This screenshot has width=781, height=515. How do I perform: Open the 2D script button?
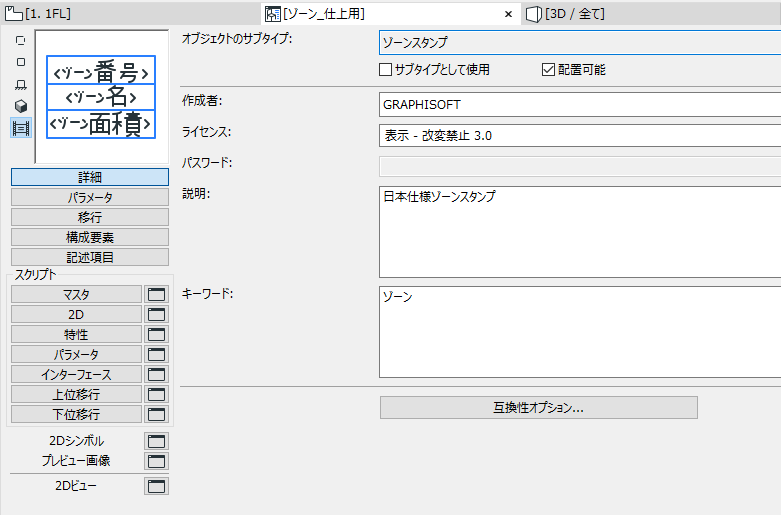(x=76, y=314)
